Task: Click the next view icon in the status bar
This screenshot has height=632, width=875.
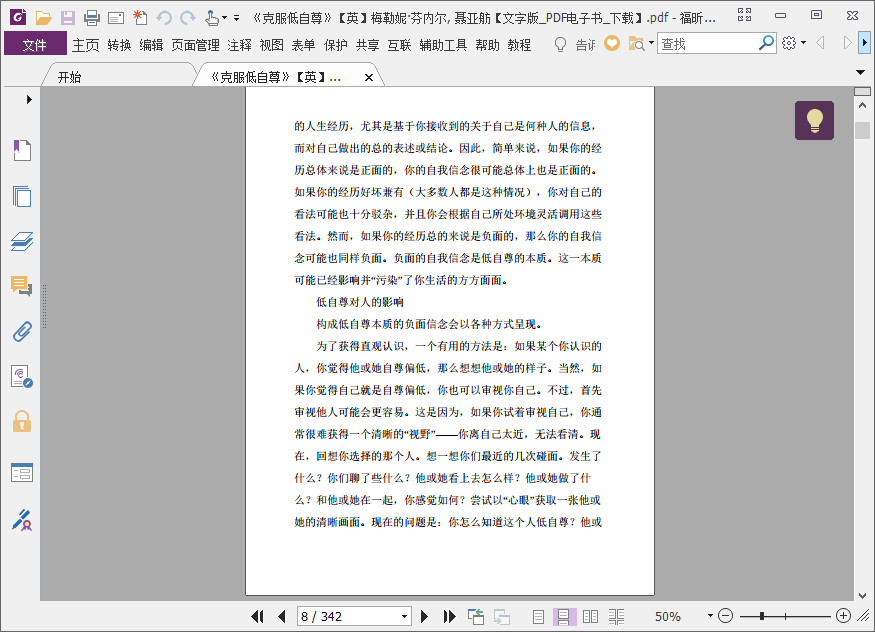Action: pos(502,616)
